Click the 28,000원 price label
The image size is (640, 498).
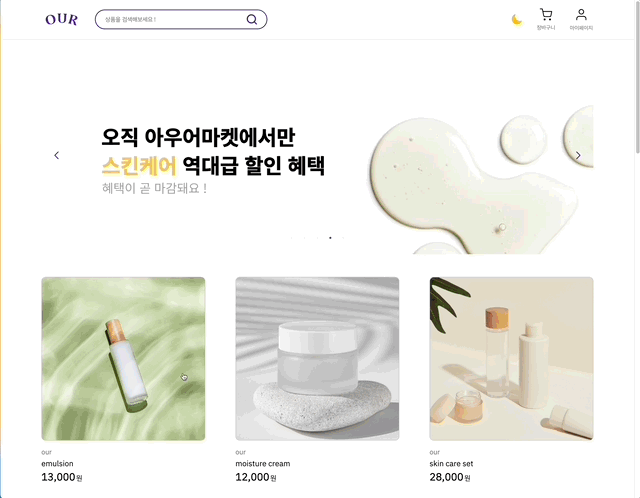coord(450,477)
